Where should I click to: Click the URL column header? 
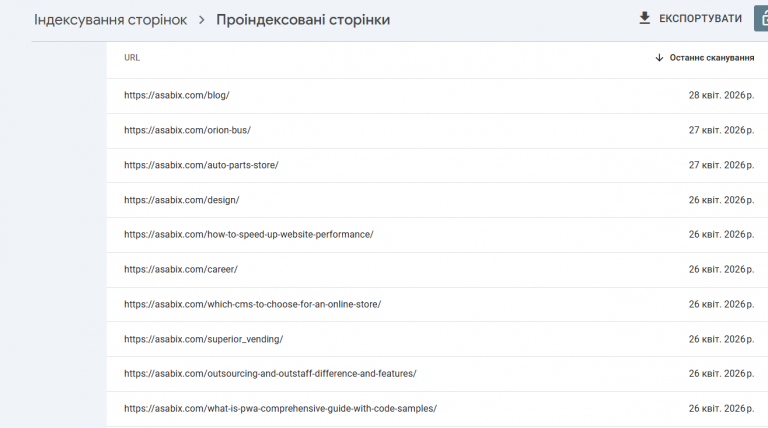pos(132,58)
